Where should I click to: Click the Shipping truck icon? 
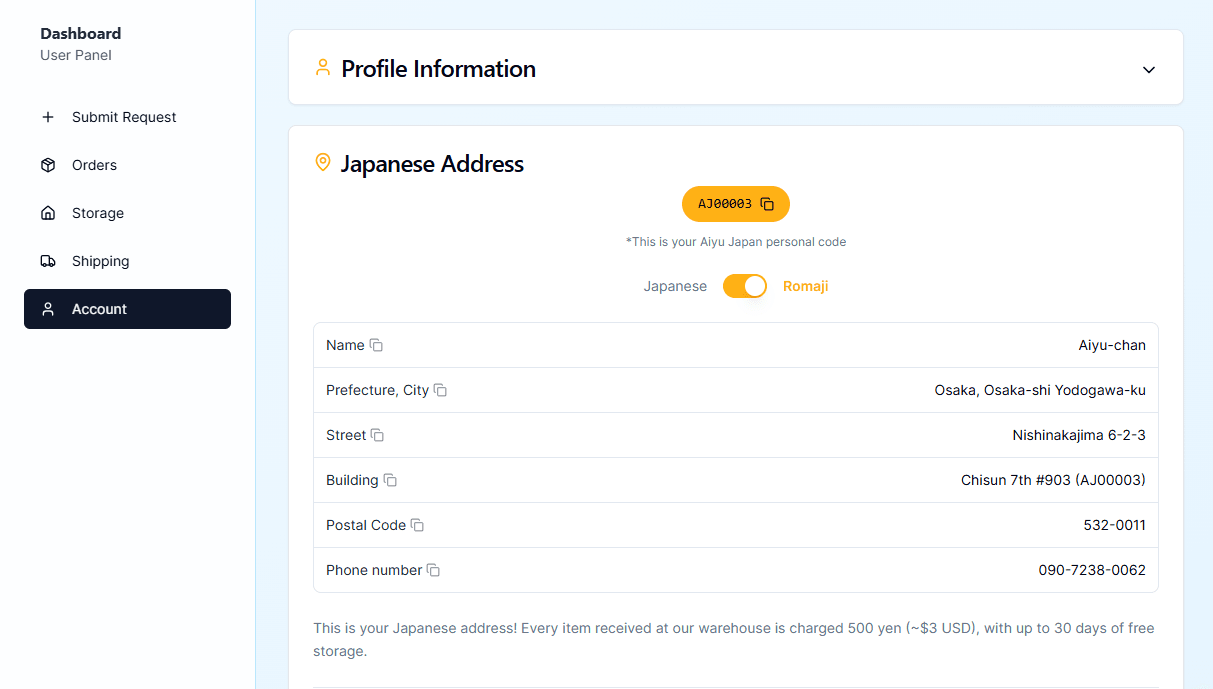pos(48,261)
